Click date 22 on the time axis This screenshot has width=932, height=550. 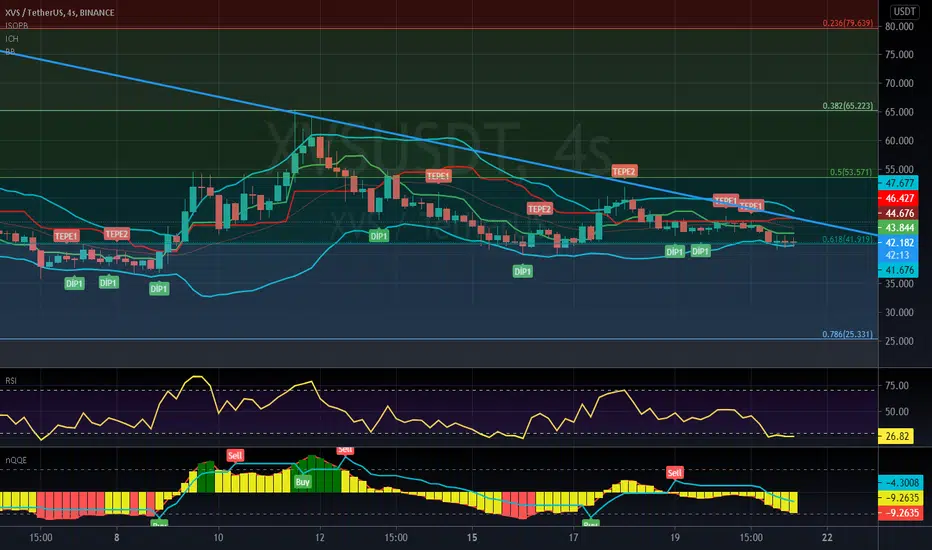point(827,538)
